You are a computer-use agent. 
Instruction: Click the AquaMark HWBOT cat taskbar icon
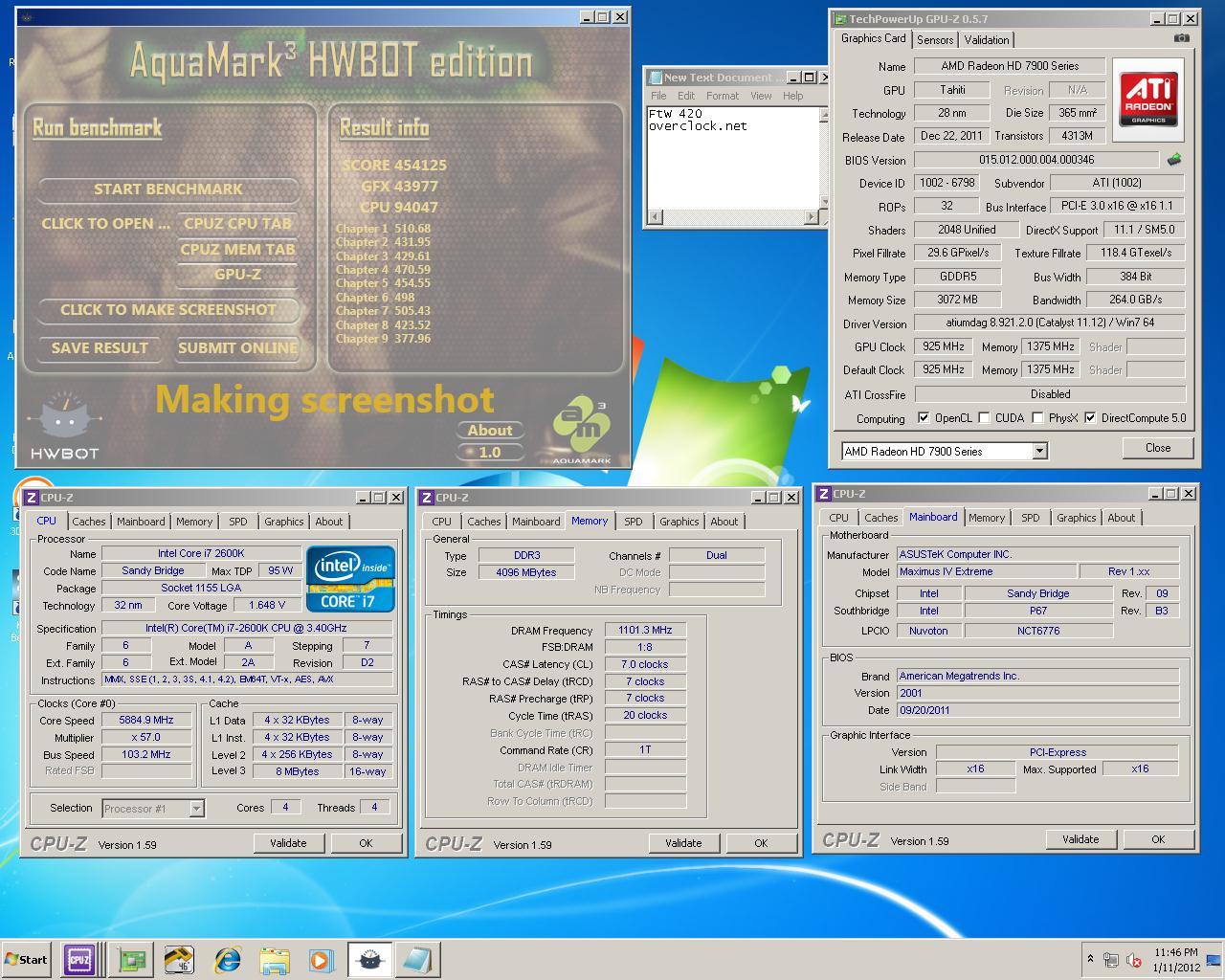pos(369,960)
